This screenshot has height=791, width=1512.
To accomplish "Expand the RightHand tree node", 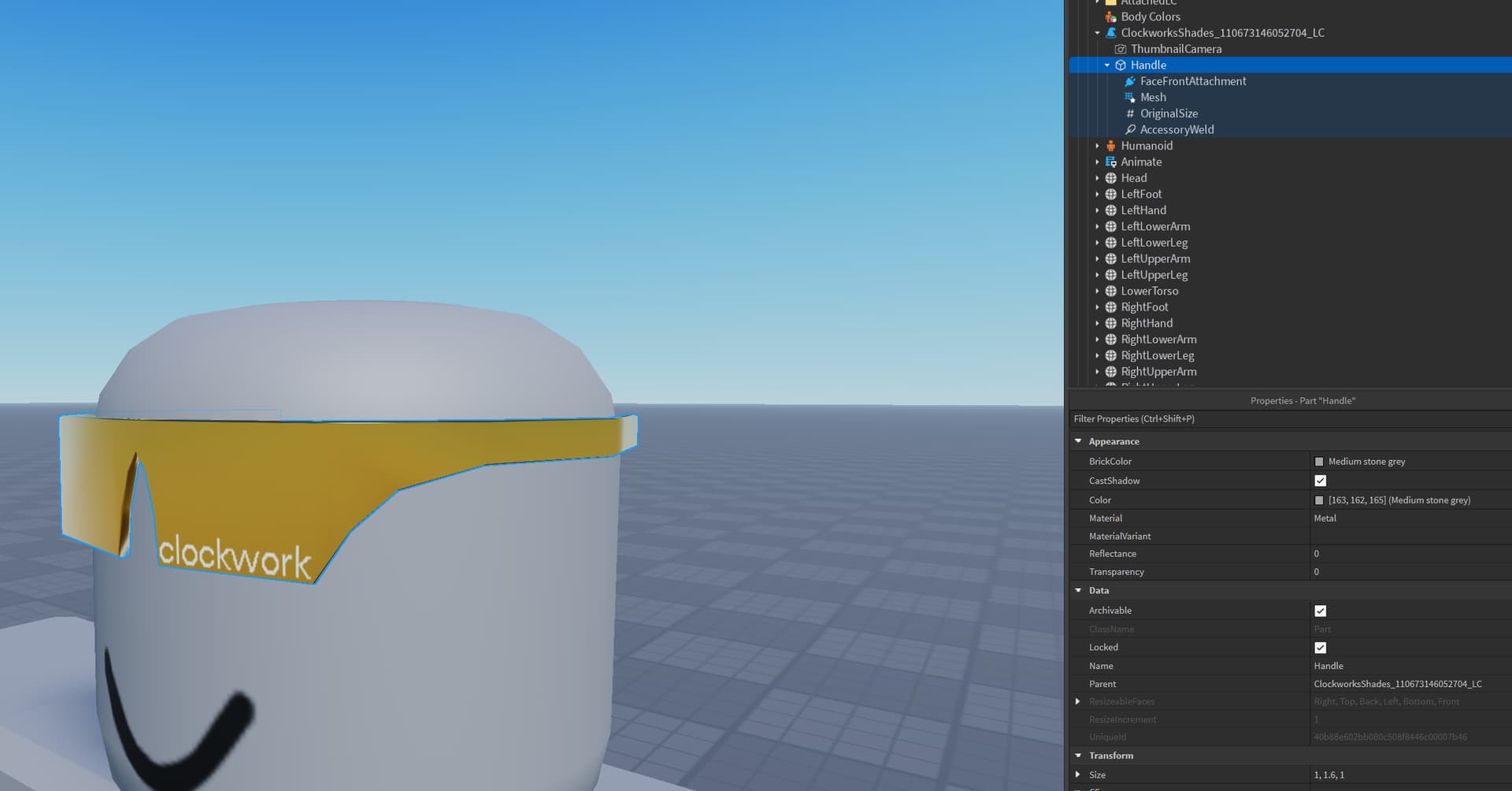I will click(x=1097, y=324).
